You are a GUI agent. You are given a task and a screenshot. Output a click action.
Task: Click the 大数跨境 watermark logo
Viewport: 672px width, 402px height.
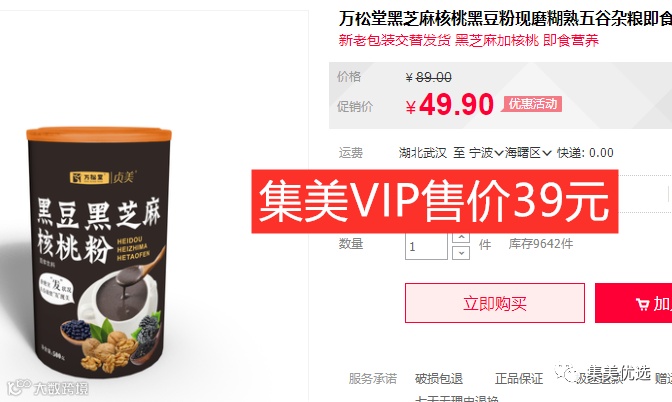48,388
